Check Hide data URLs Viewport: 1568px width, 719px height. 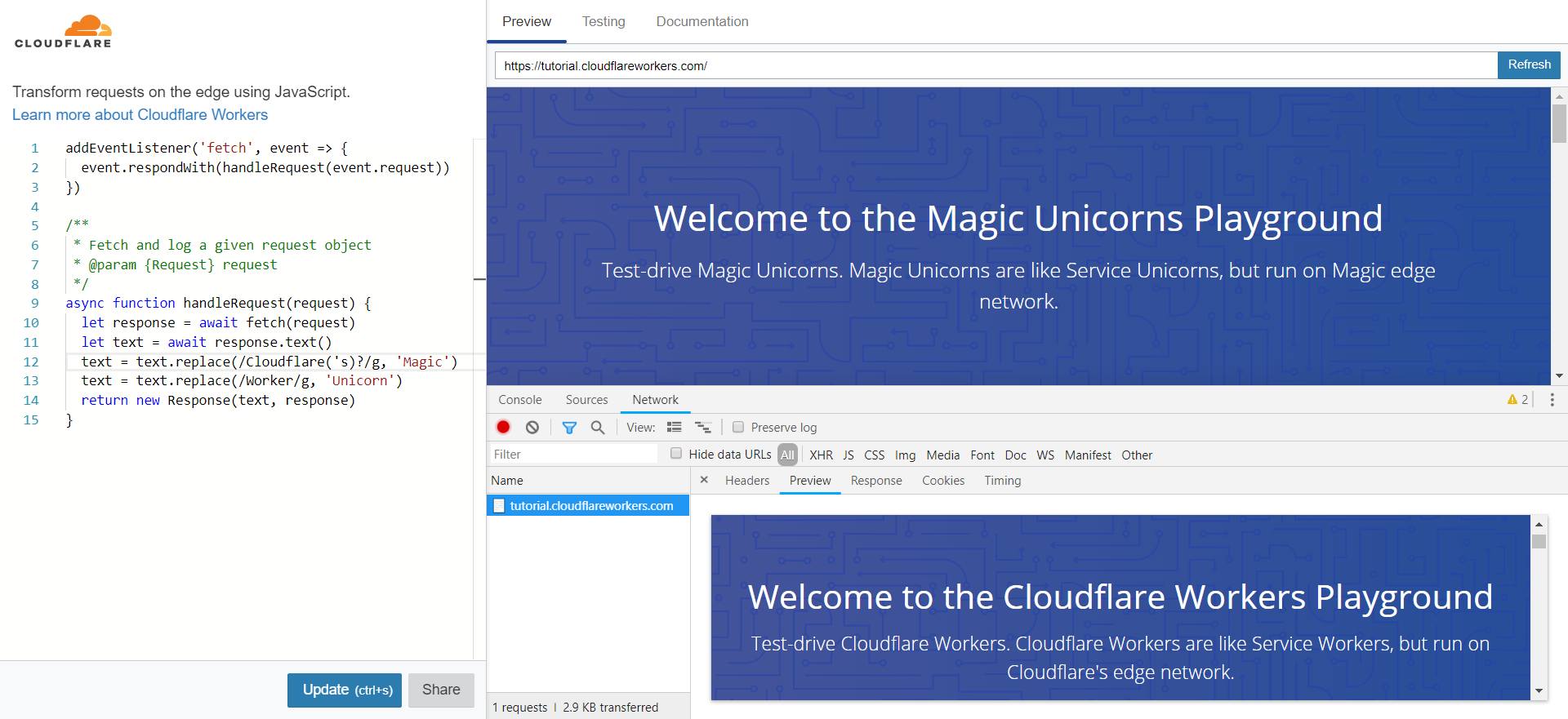click(676, 454)
